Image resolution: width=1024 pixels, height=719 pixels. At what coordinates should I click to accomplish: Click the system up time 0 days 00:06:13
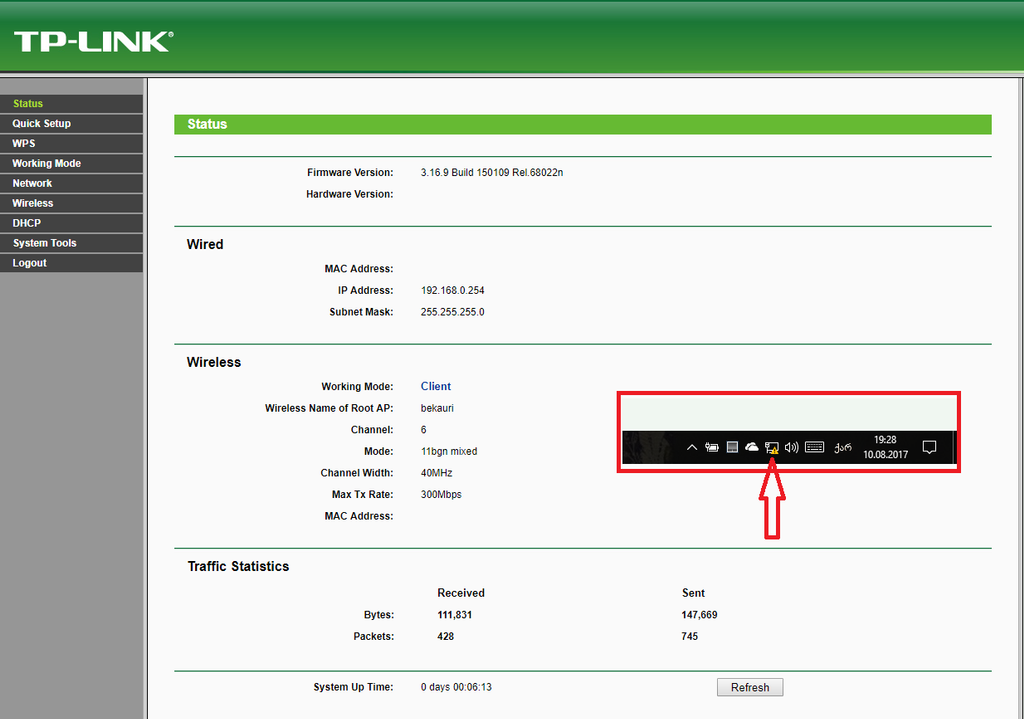(456, 687)
